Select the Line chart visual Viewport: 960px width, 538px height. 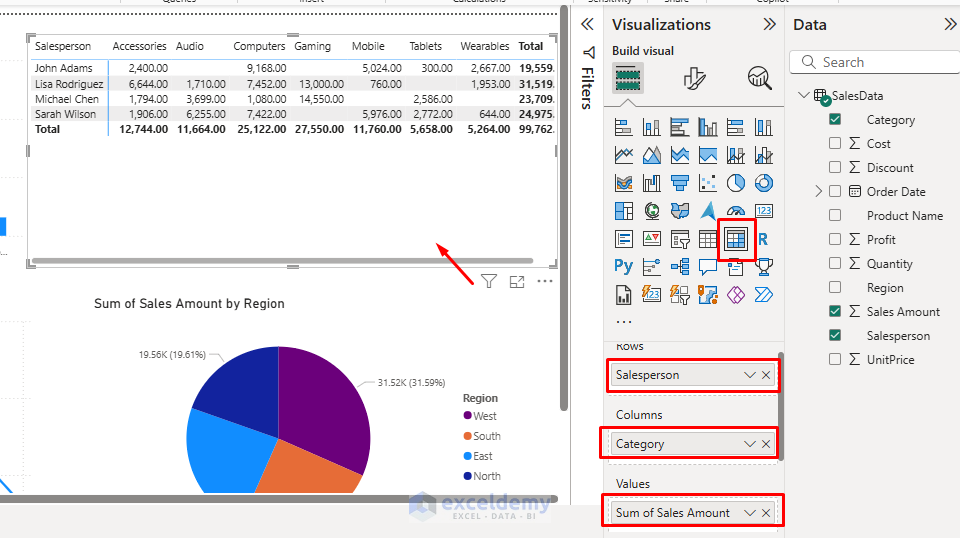coord(623,155)
